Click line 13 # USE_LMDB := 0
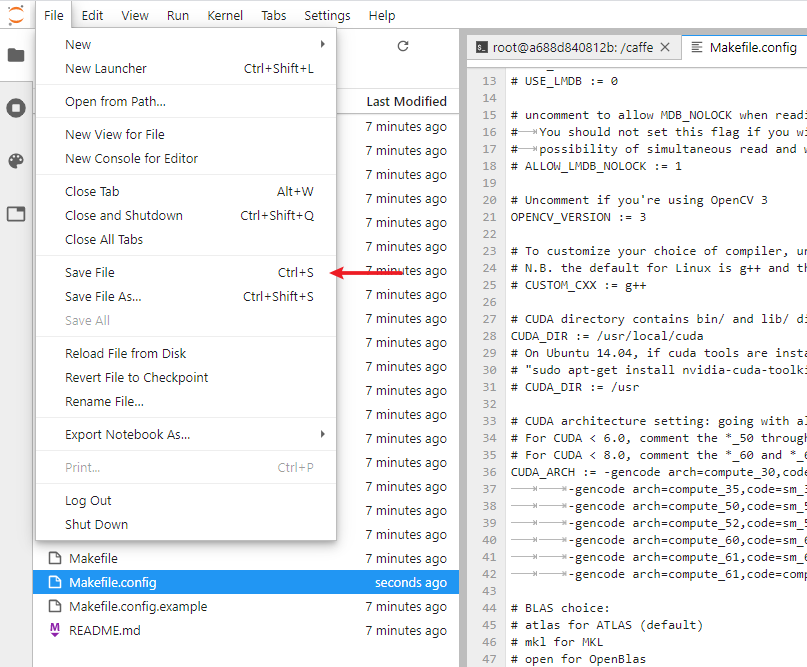807x667 pixels. coord(564,81)
